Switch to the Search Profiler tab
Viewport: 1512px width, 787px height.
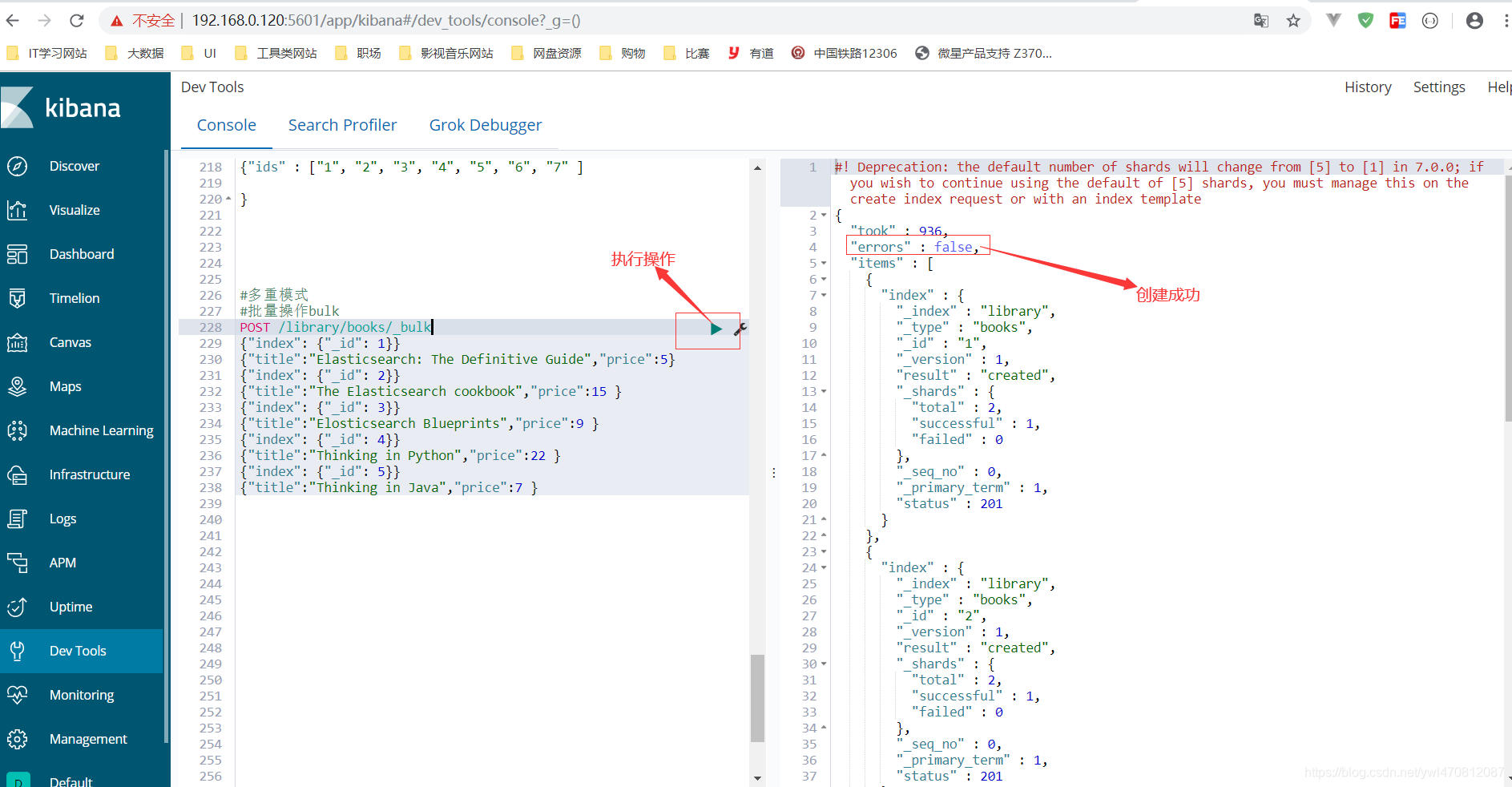click(342, 125)
